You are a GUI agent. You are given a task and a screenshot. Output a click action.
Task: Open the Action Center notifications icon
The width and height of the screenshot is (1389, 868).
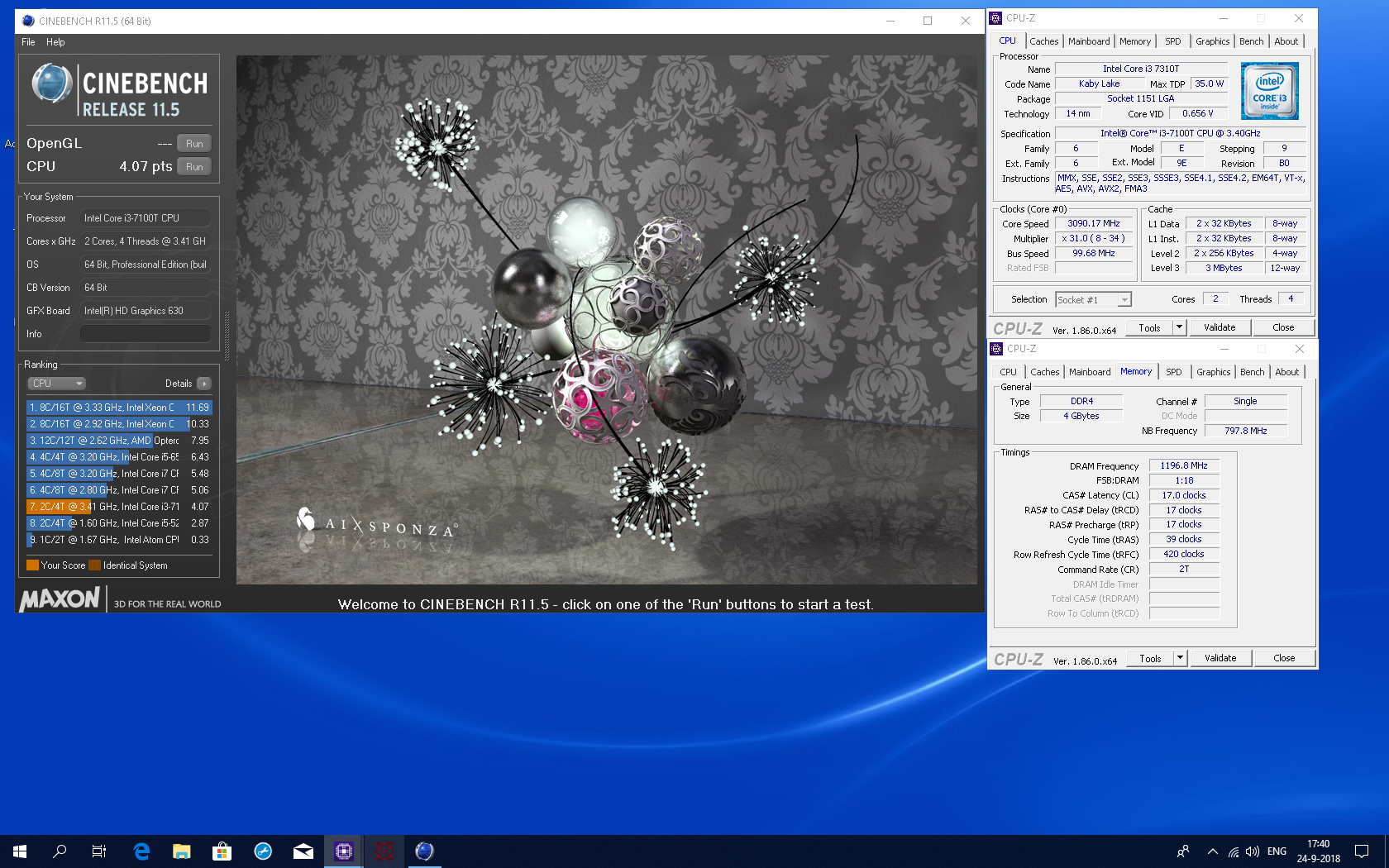(x=1362, y=851)
